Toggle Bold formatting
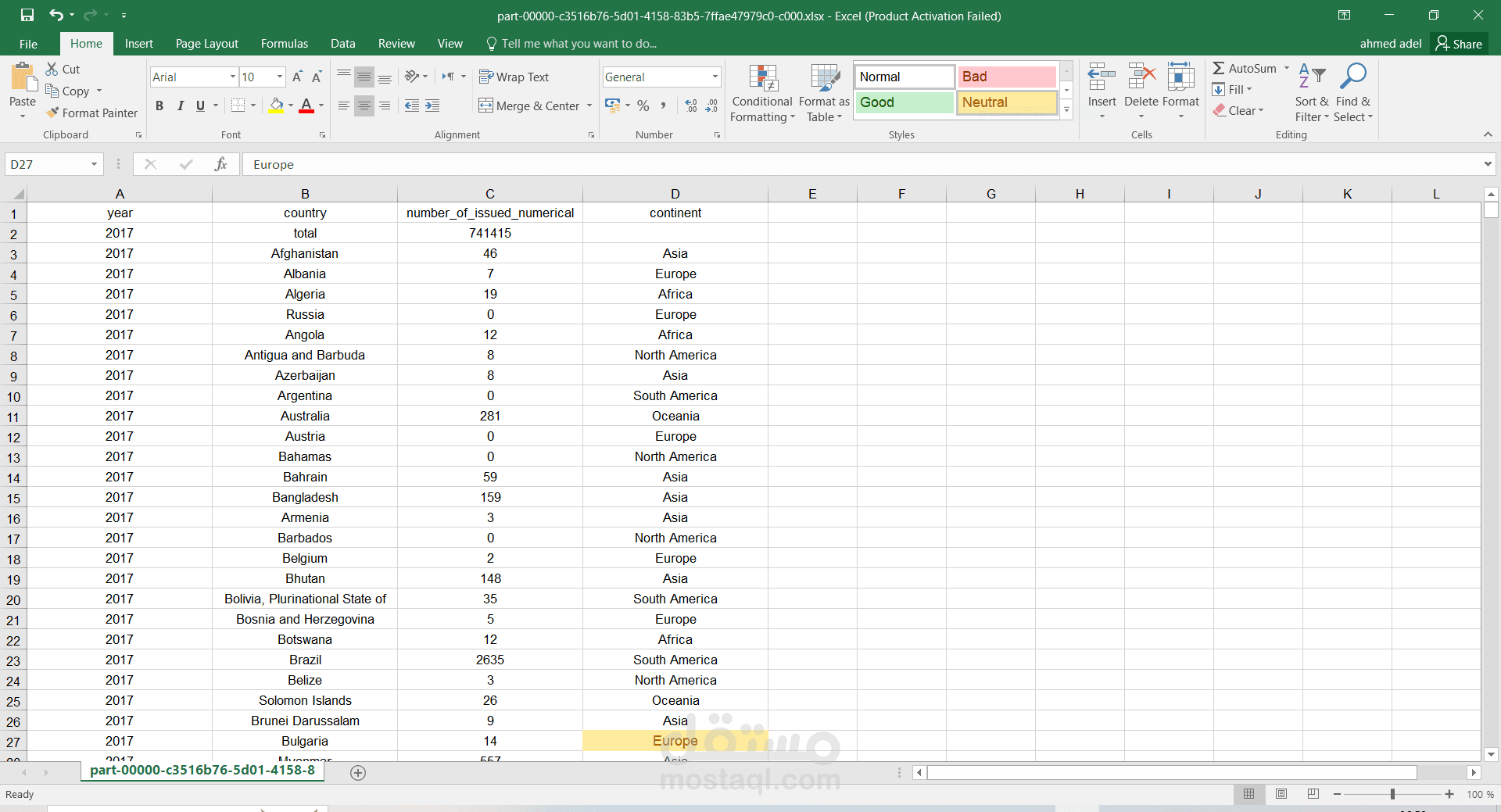The height and width of the screenshot is (812, 1501). [x=159, y=106]
